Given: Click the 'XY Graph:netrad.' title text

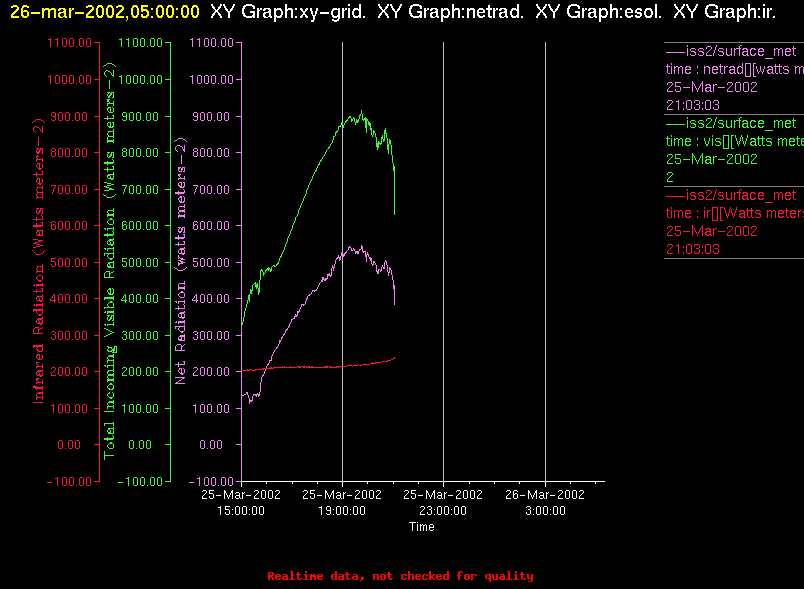Looking at the screenshot, I should [450, 12].
